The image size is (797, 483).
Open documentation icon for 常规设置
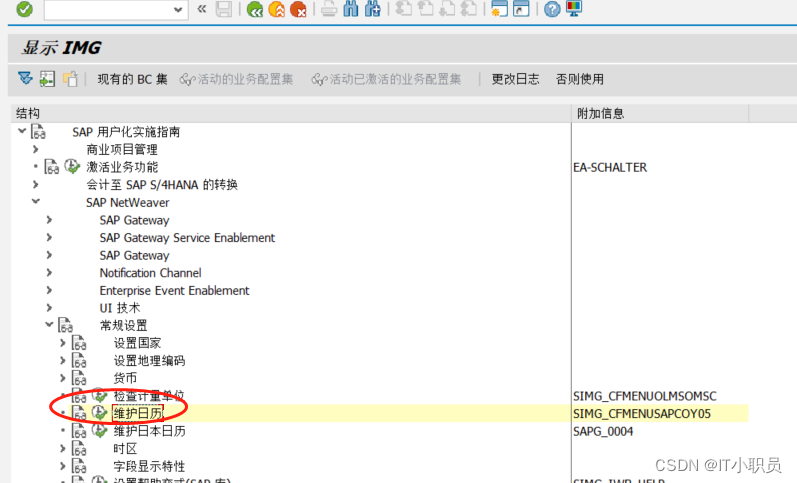(66, 325)
